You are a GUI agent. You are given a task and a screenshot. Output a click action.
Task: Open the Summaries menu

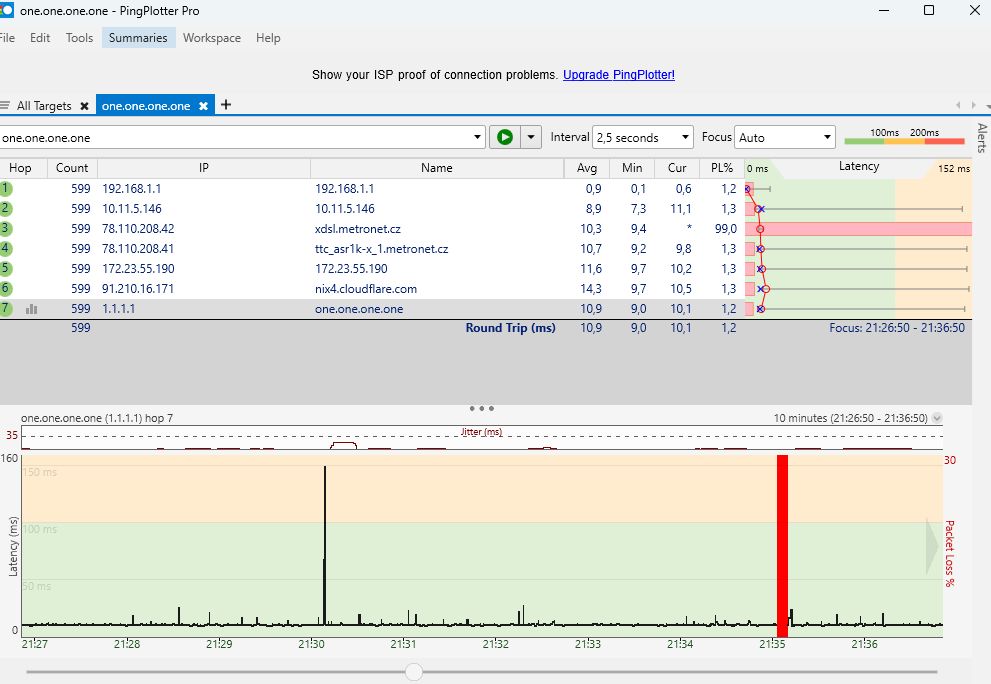pos(138,38)
